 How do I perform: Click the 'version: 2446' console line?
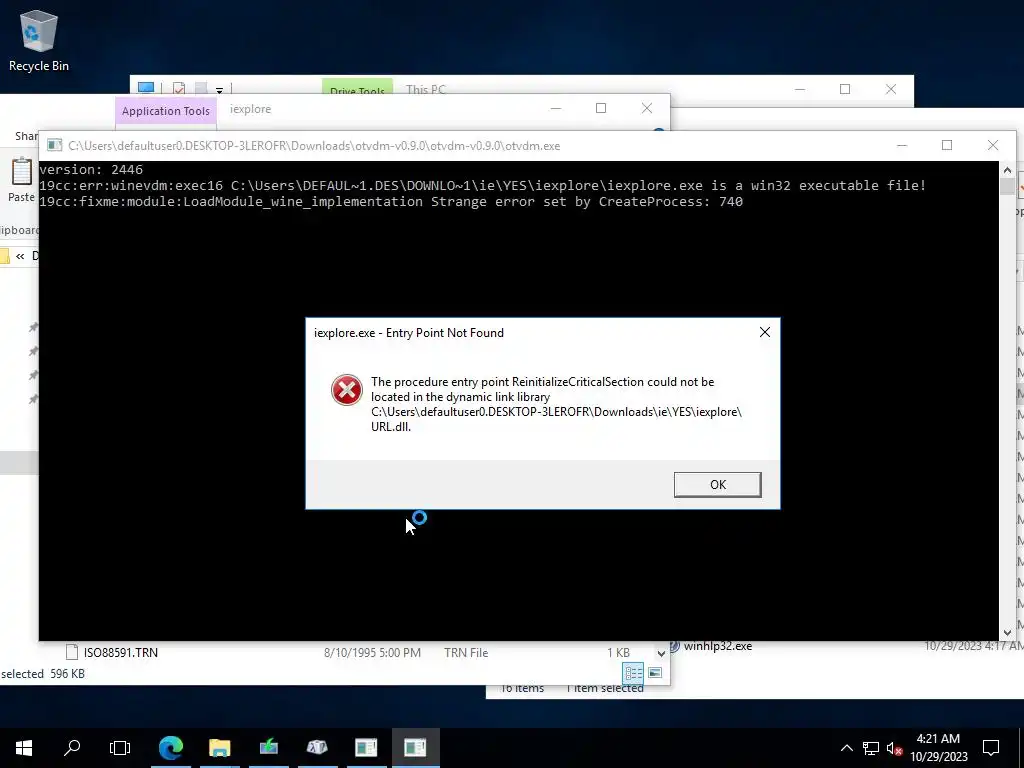pos(91,170)
